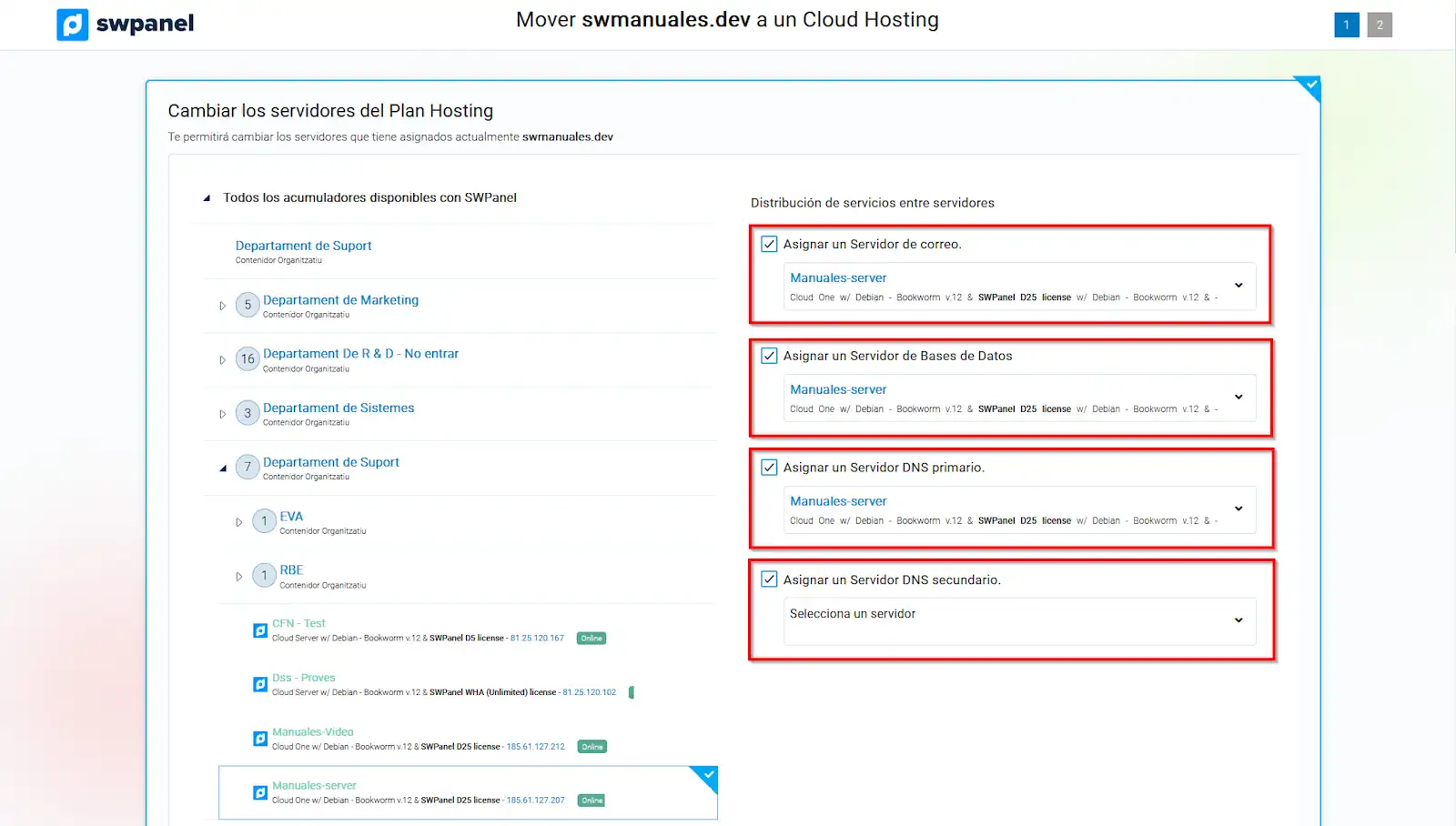Open top Departament de Suport link
This screenshot has width=1456, height=826.
pos(303,246)
